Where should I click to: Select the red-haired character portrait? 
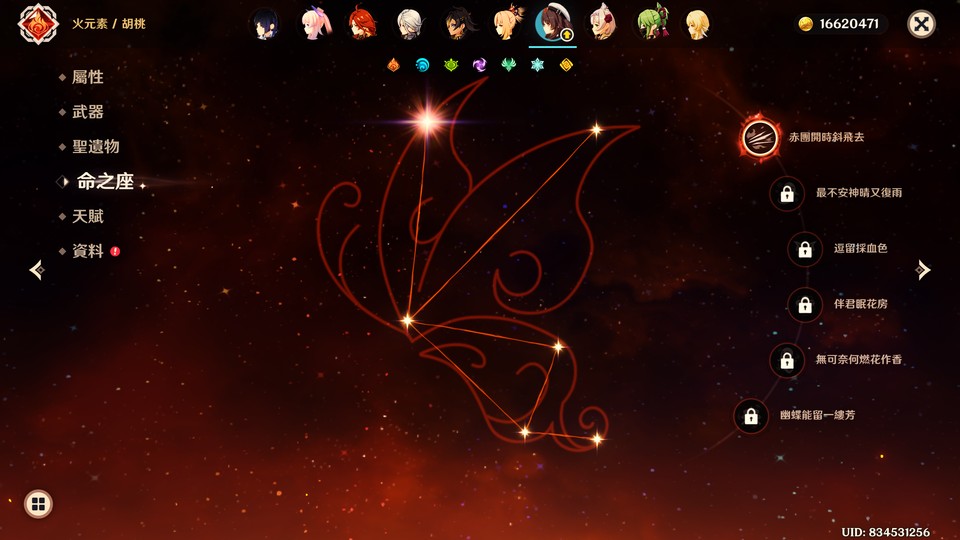coord(361,24)
